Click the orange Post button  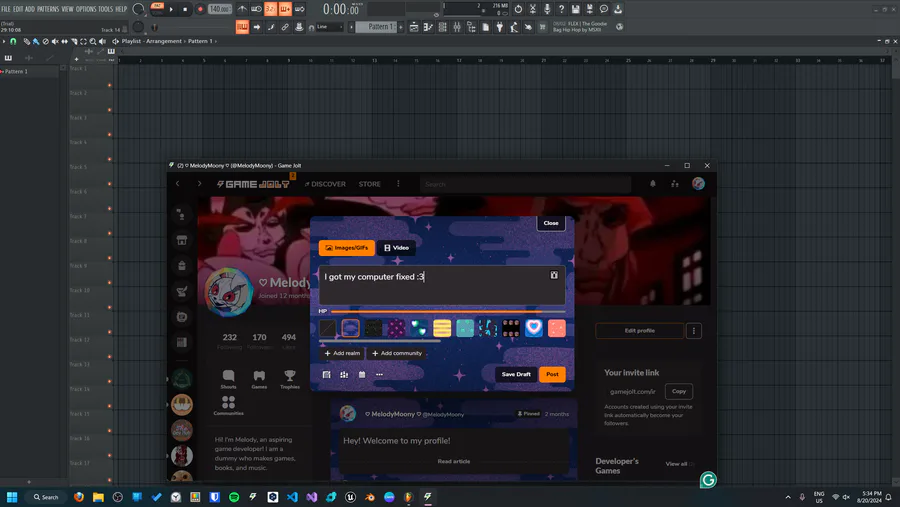pyautogui.click(x=552, y=374)
